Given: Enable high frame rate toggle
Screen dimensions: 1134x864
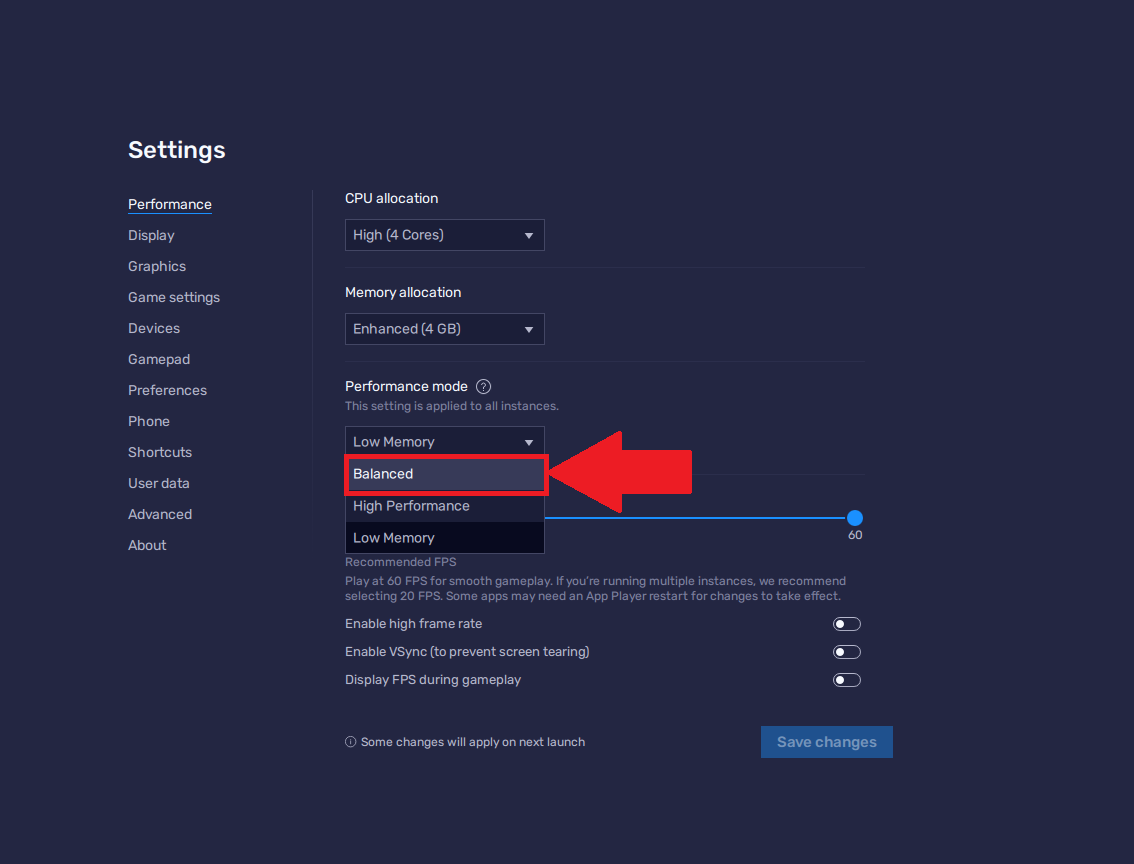Looking at the screenshot, I should 846,624.
